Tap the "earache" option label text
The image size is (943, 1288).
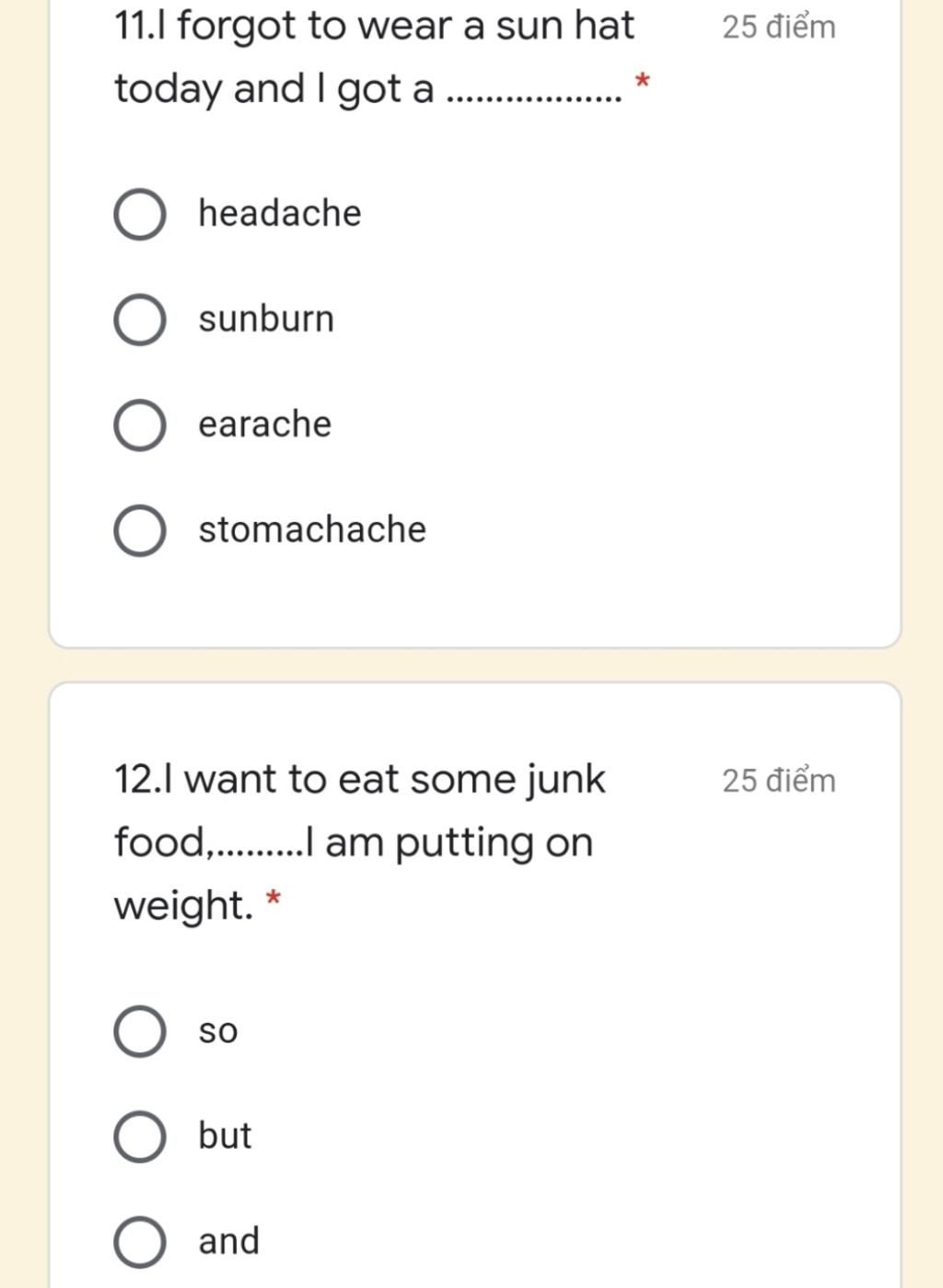click(x=264, y=424)
